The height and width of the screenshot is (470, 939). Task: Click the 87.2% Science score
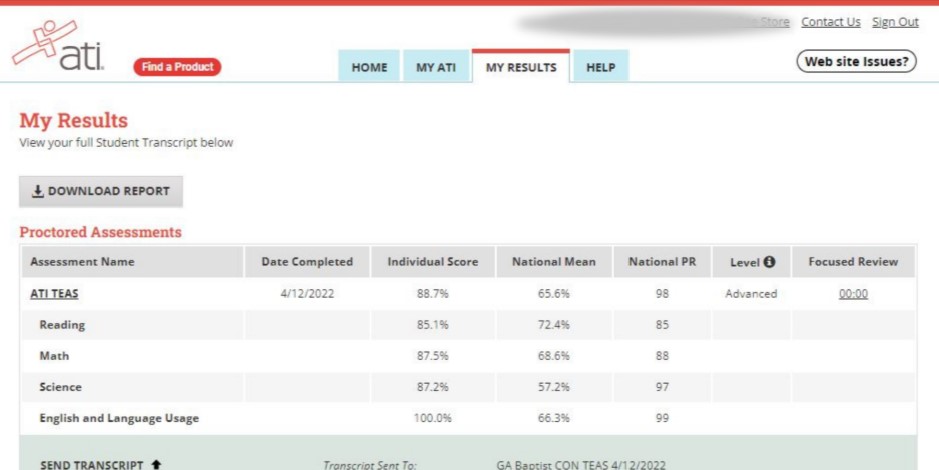(432, 387)
